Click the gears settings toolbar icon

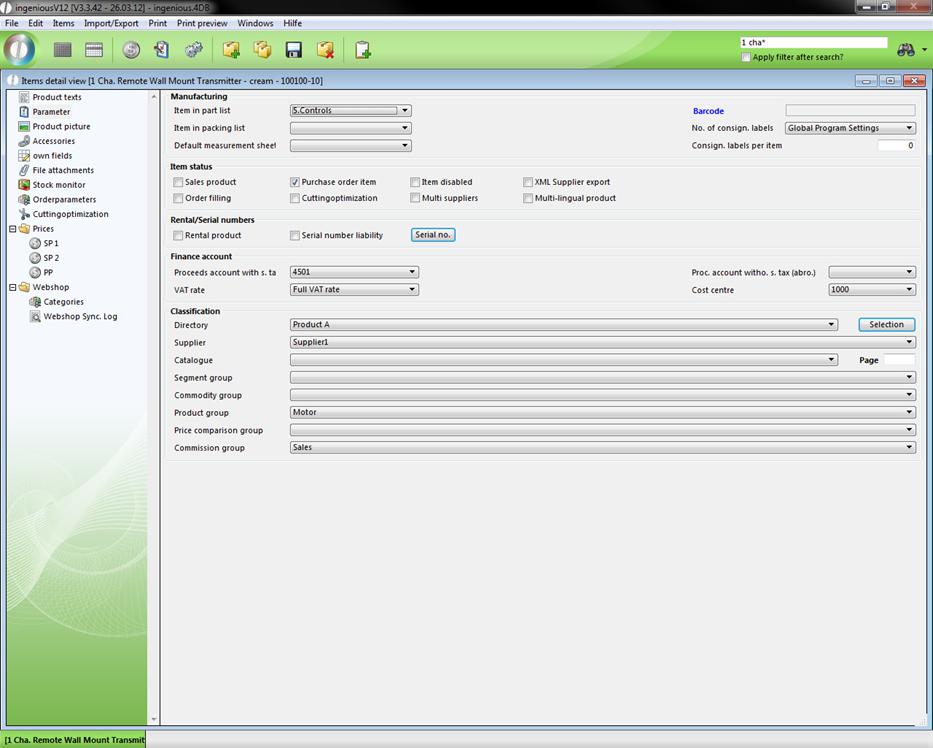(194, 50)
